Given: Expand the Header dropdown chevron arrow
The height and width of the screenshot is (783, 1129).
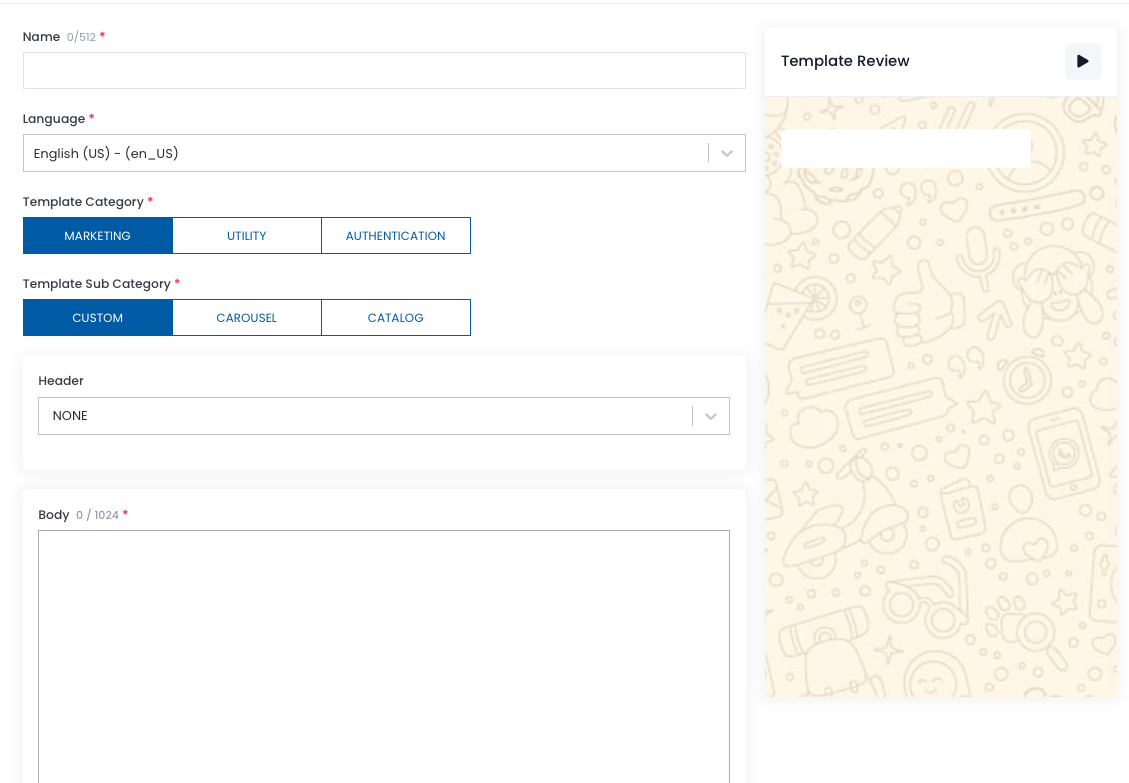Looking at the screenshot, I should coord(711,416).
